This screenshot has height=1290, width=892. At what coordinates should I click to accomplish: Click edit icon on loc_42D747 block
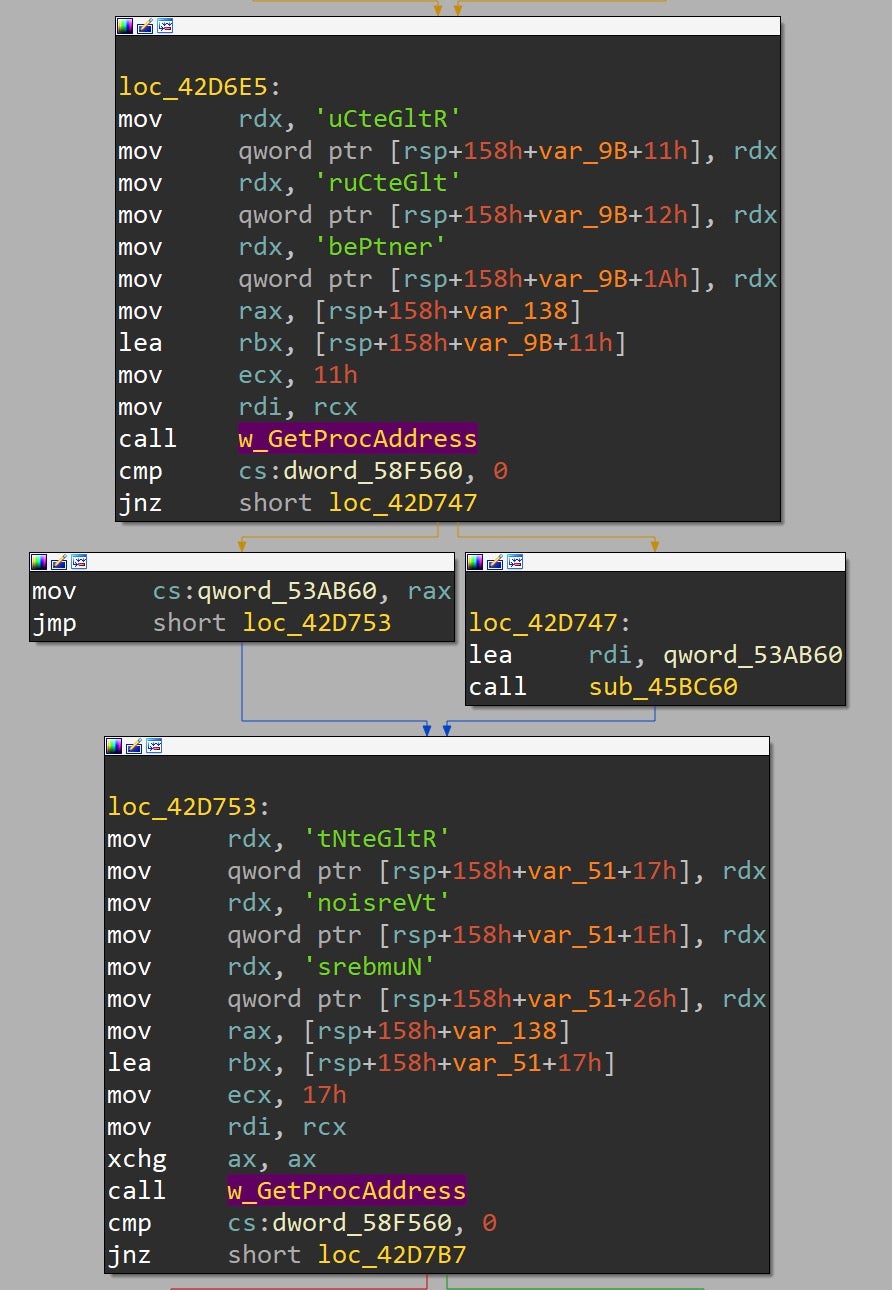(494, 562)
